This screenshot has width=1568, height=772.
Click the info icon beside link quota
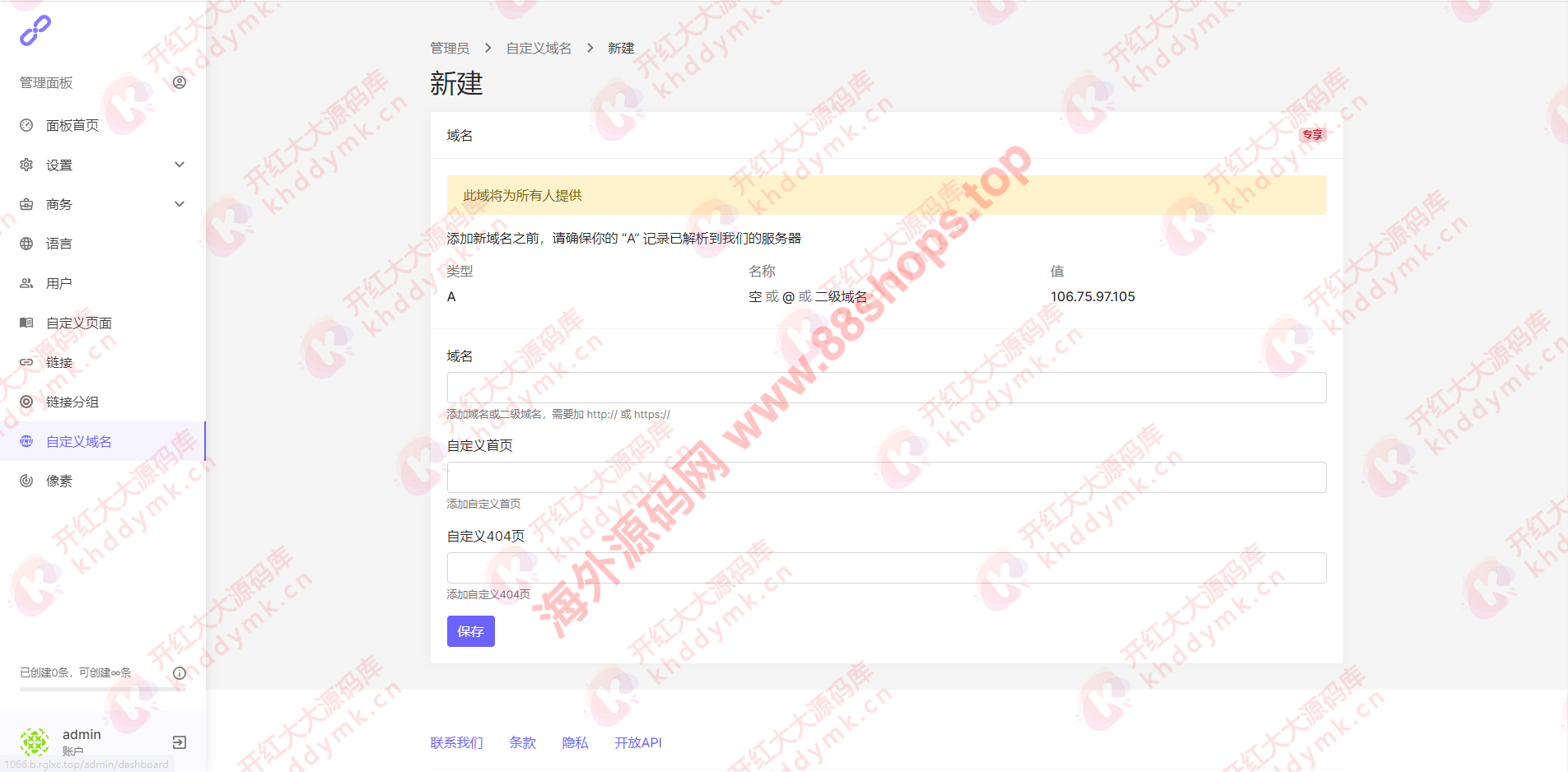coord(180,673)
